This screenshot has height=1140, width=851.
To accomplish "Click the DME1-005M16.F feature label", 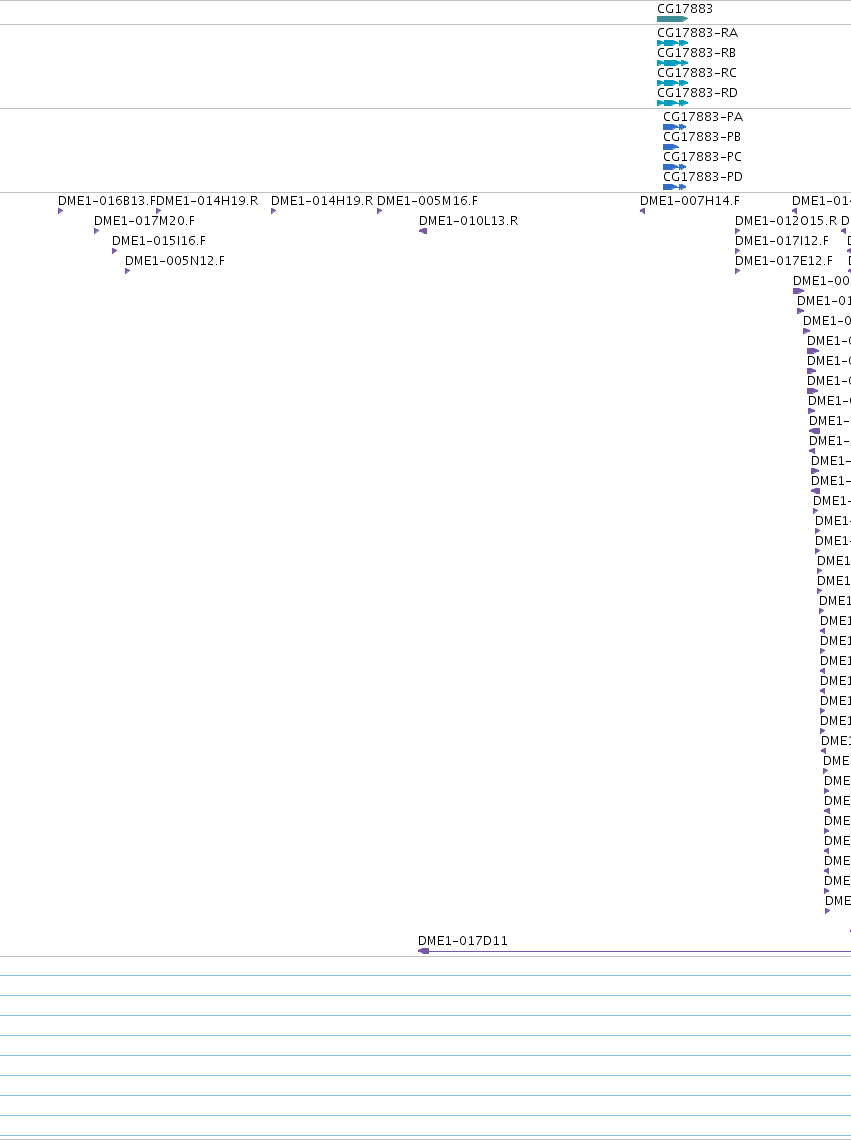I will [x=427, y=201].
